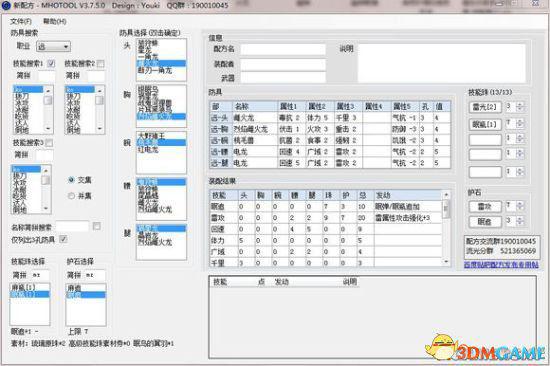
Task: Enable the 技能搜索3 checkbox
Action: pos(49,143)
